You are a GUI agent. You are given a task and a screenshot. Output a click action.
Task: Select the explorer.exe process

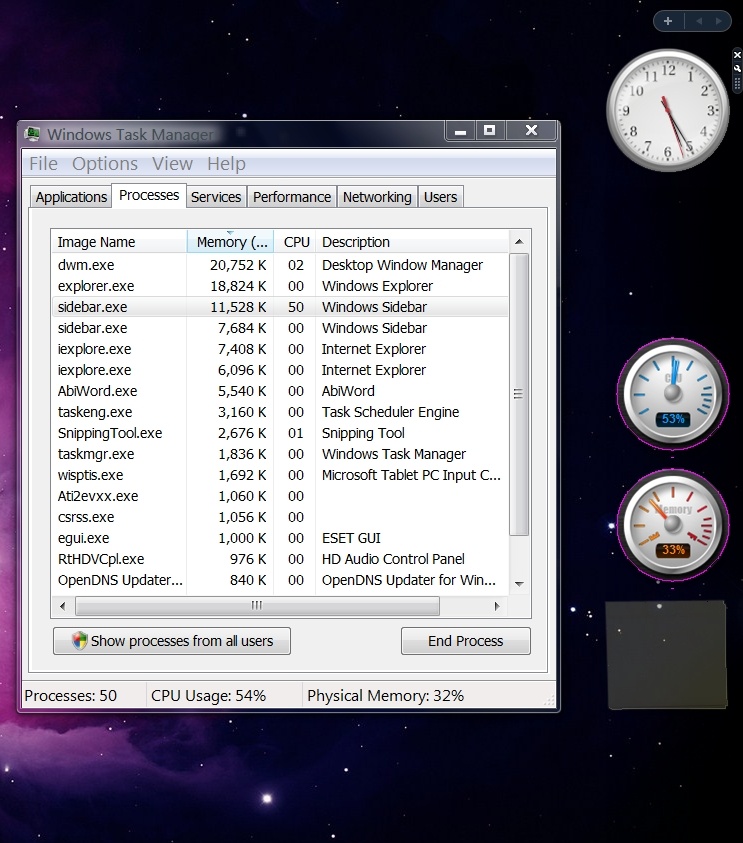[280, 286]
